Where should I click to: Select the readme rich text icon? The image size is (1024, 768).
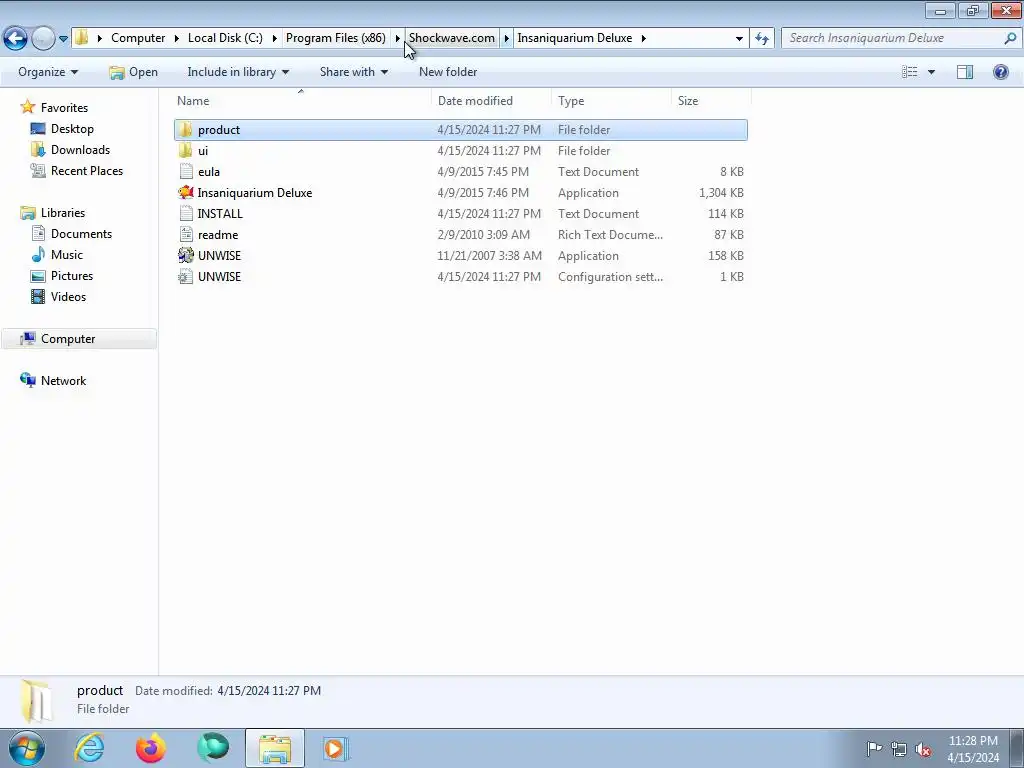186,234
